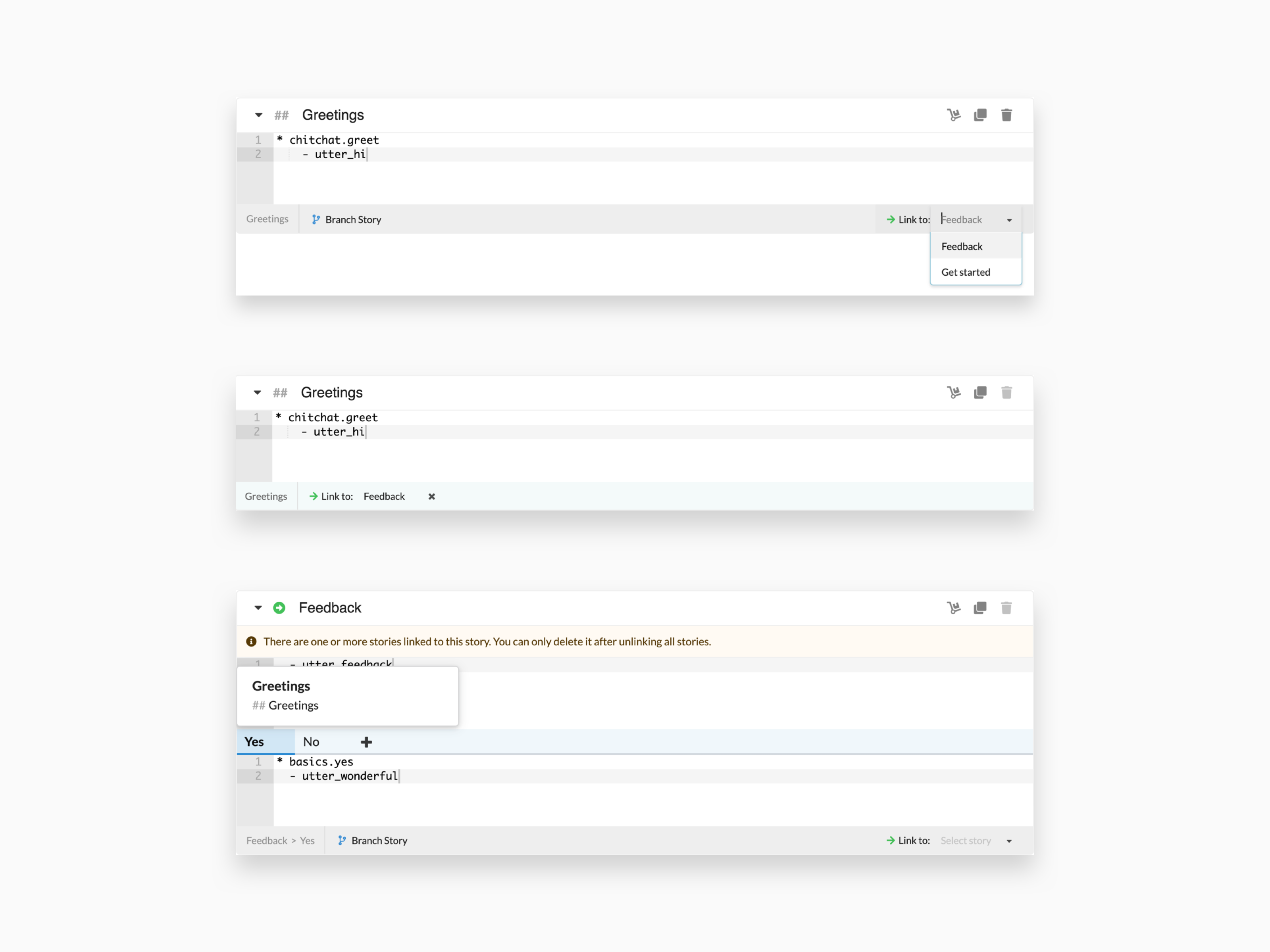Click line number 2 in Yes branch editor
The height and width of the screenshot is (952, 1270).
pyautogui.click(x=258, y=776)
